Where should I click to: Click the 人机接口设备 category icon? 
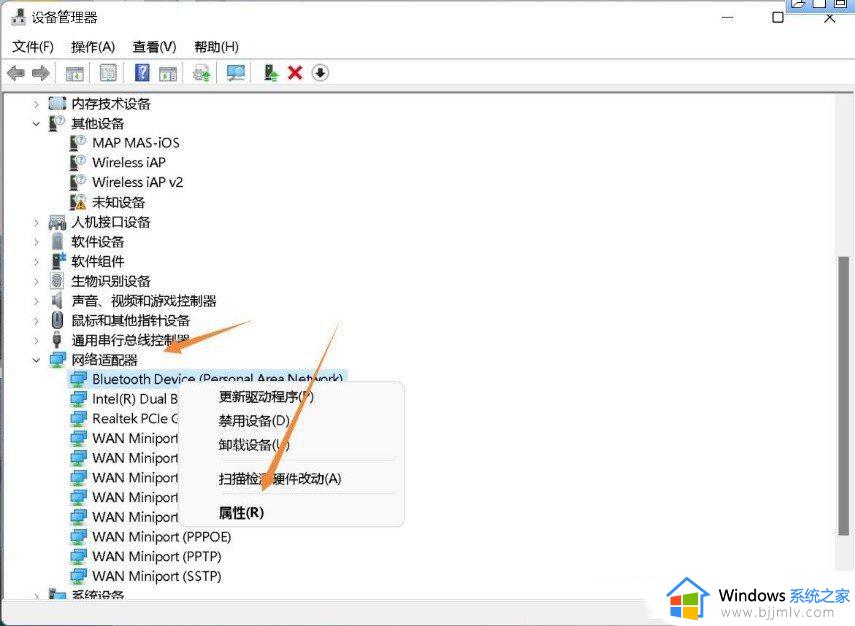(57, 222)
